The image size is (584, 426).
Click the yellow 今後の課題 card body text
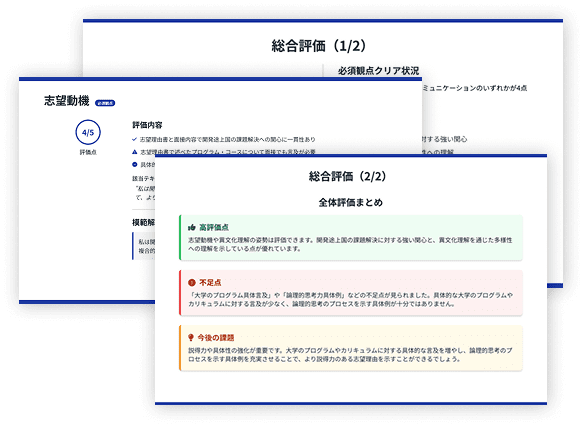(350, 355)
